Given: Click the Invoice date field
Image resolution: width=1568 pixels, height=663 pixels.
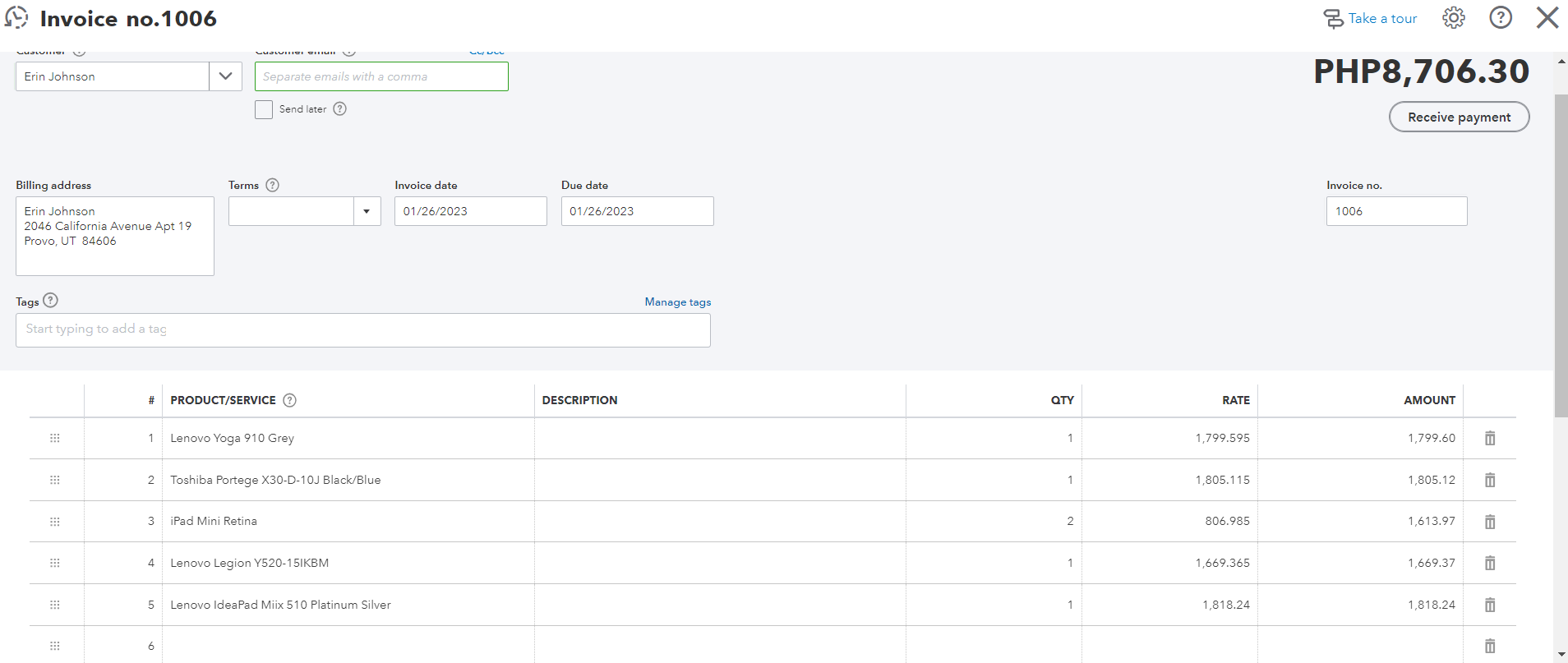Looking at the screenshot, I should tap(470, 211).
